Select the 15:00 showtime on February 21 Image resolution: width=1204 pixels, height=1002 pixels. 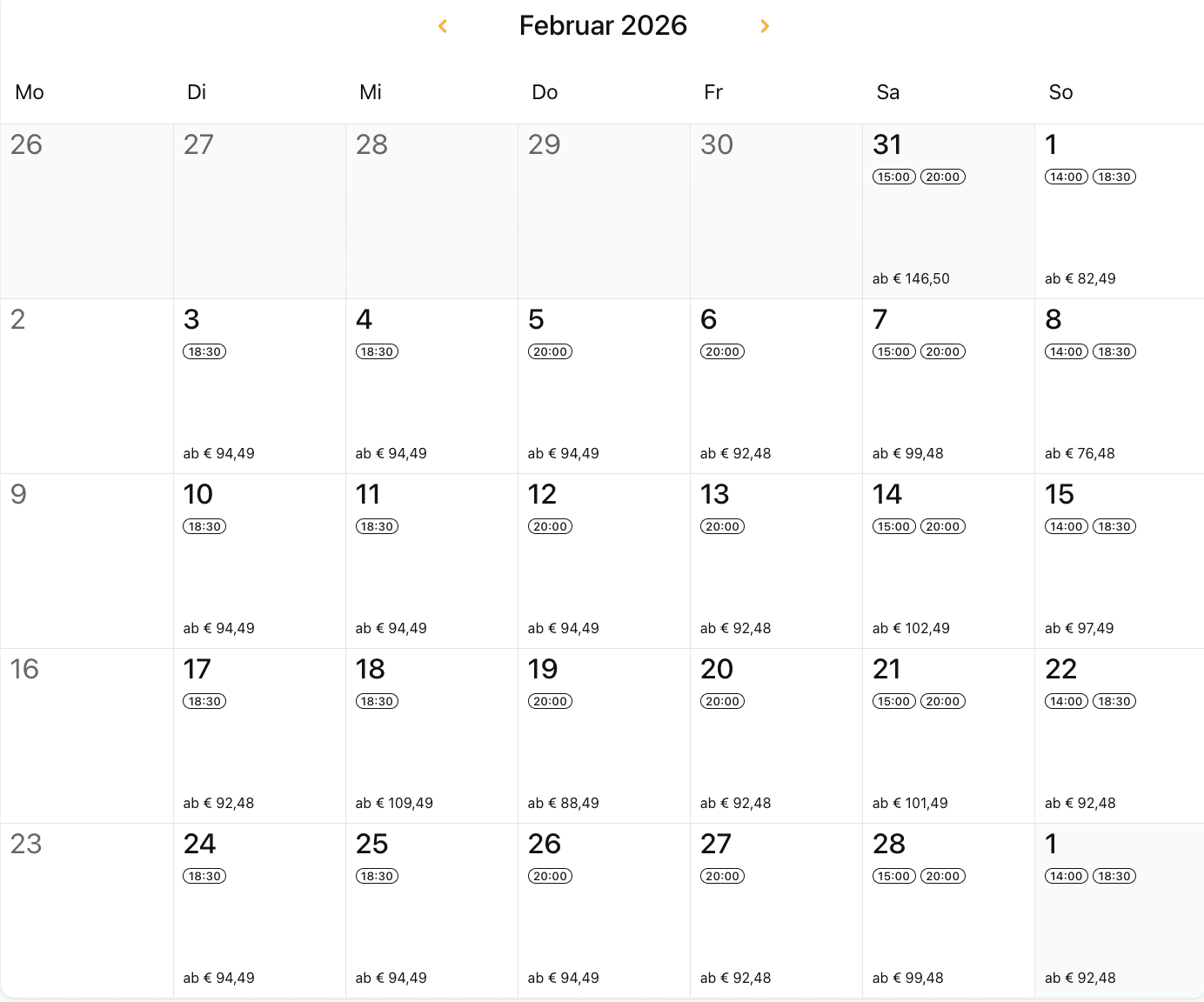point(893,701)
